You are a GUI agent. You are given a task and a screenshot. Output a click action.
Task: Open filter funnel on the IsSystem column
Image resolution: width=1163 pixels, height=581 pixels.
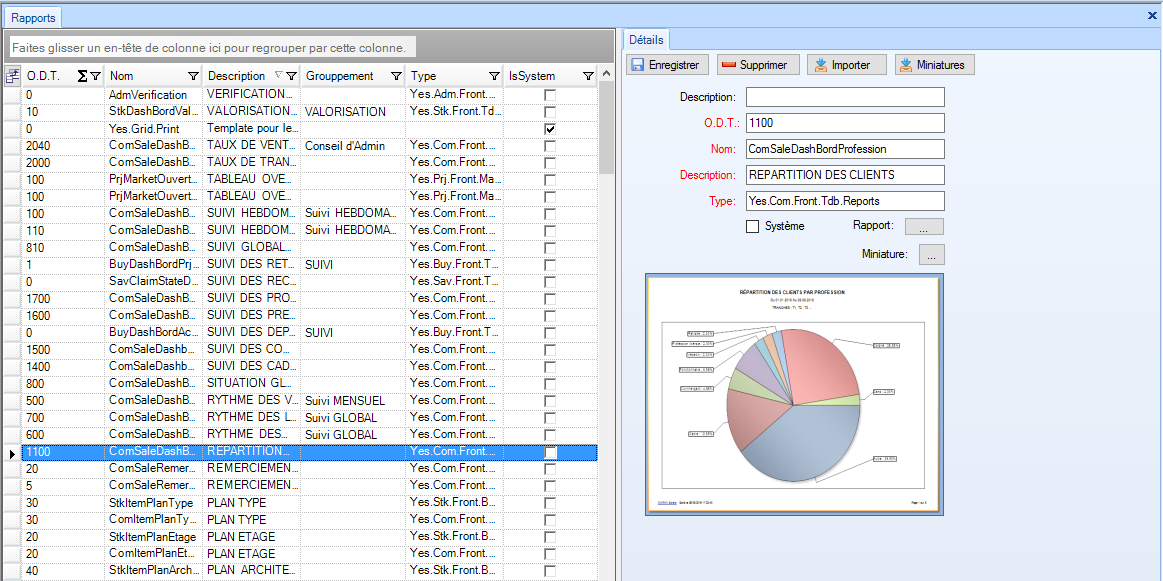pos(588,76)
